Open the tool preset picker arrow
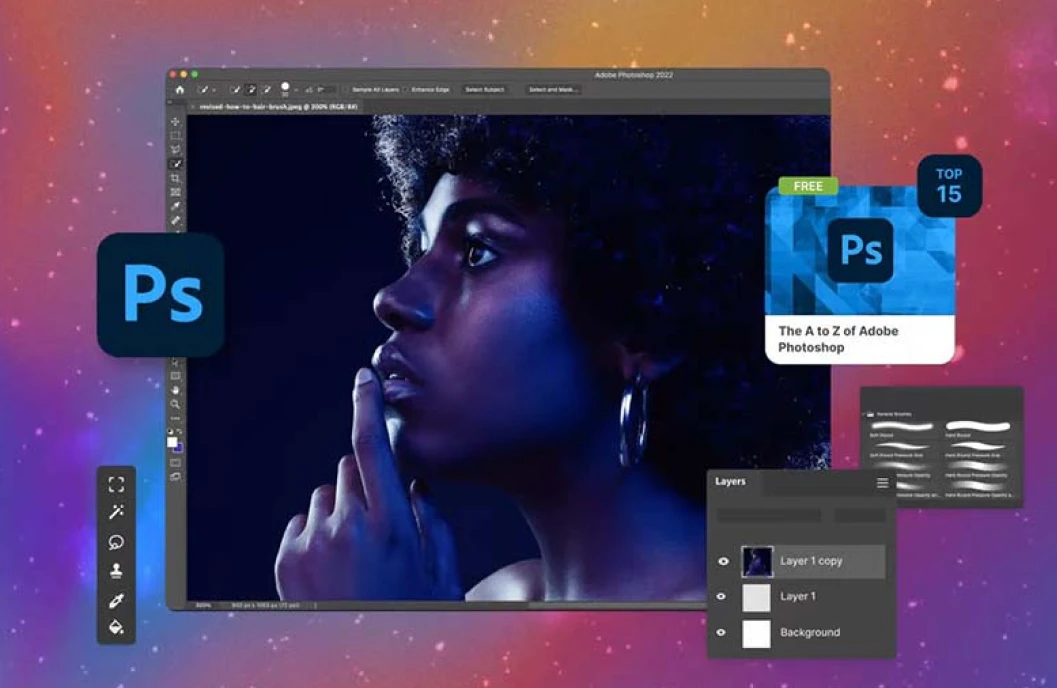Image resolution: width=1057 pixels, height=688 pixels. click(x=214, y=90)
